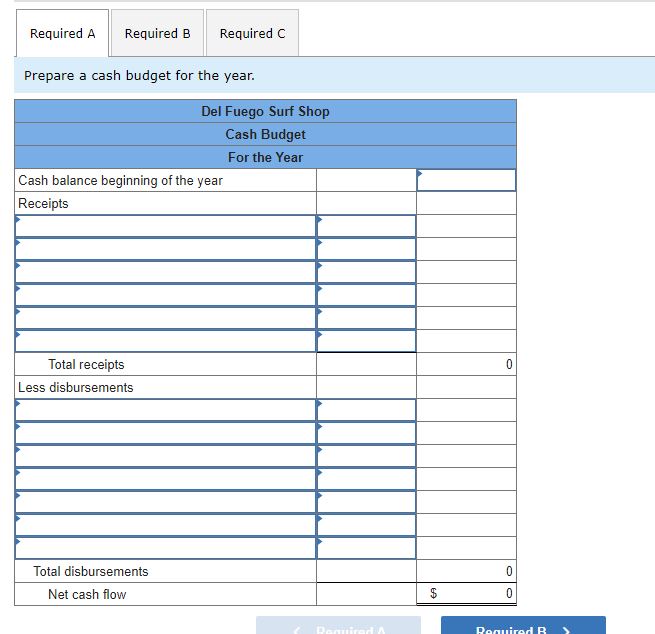This screenshot has width=655, height=634.
Task: Click the second receipts amount field
Action: pos(366,249)
